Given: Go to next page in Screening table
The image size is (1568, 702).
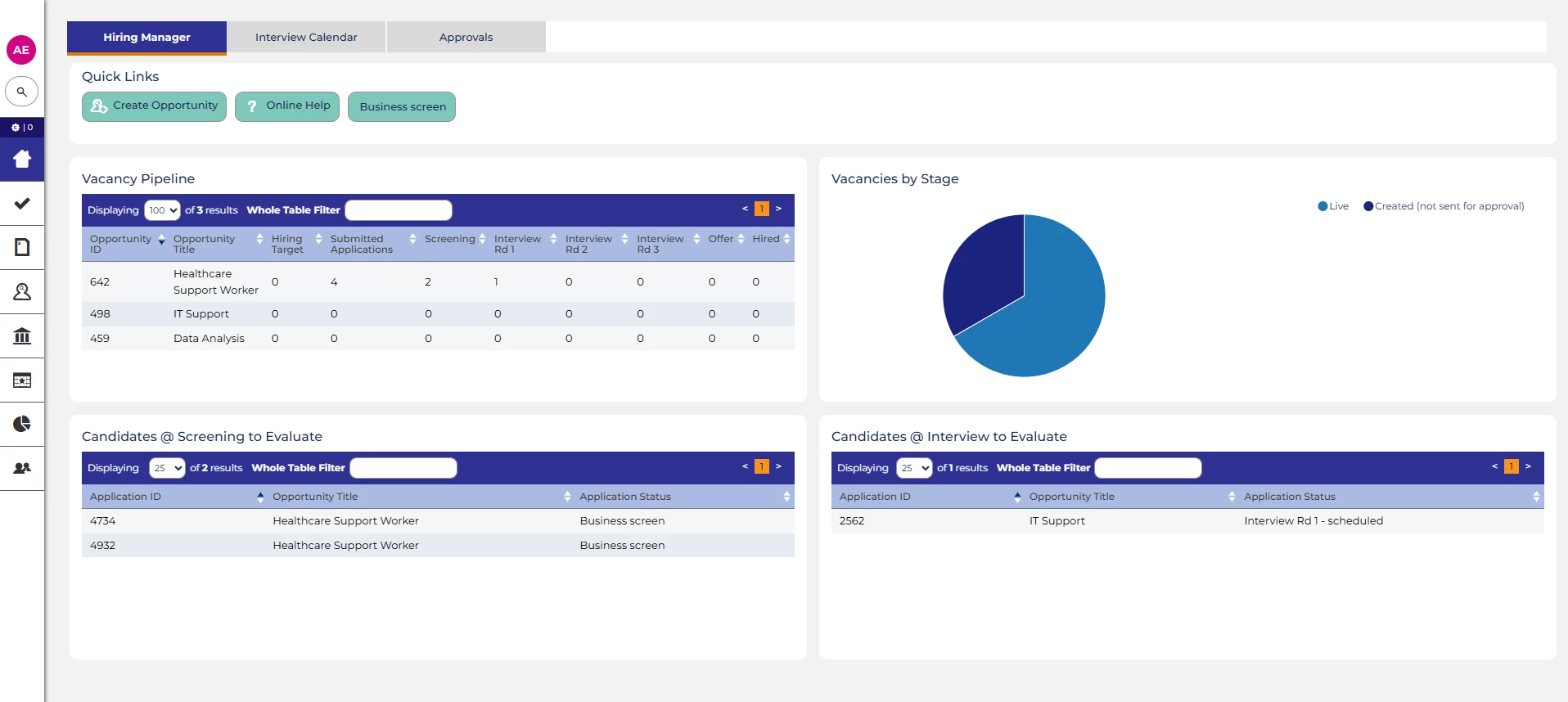Looking at the screenshot, I should pos(778,466).
